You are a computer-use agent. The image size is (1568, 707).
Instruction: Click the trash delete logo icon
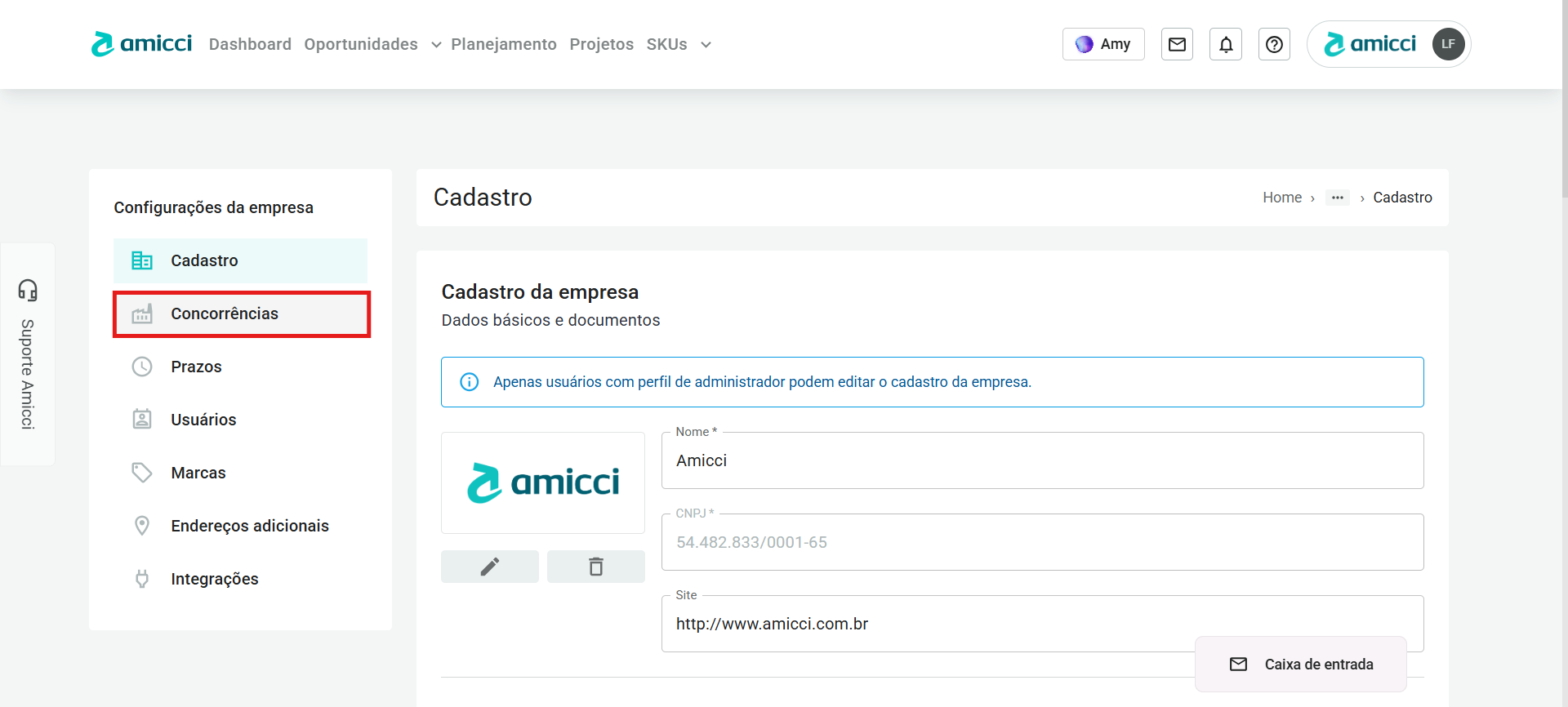(x=595, y=567)
